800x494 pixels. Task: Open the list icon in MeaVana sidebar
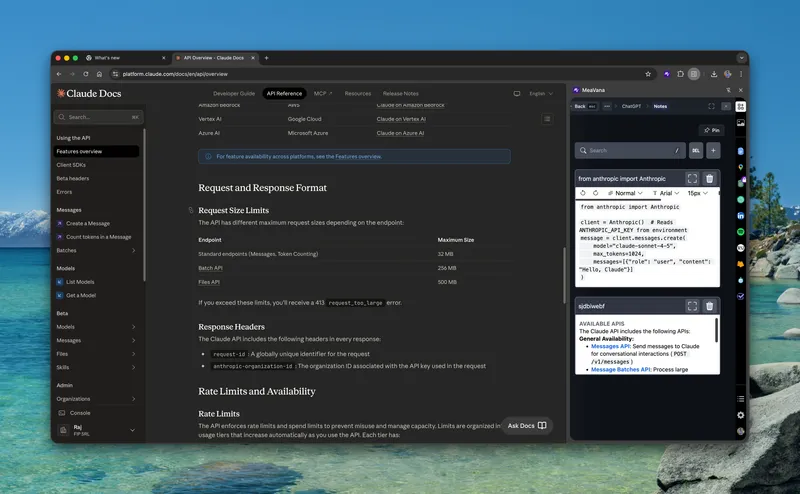click(x=741, y=399)
